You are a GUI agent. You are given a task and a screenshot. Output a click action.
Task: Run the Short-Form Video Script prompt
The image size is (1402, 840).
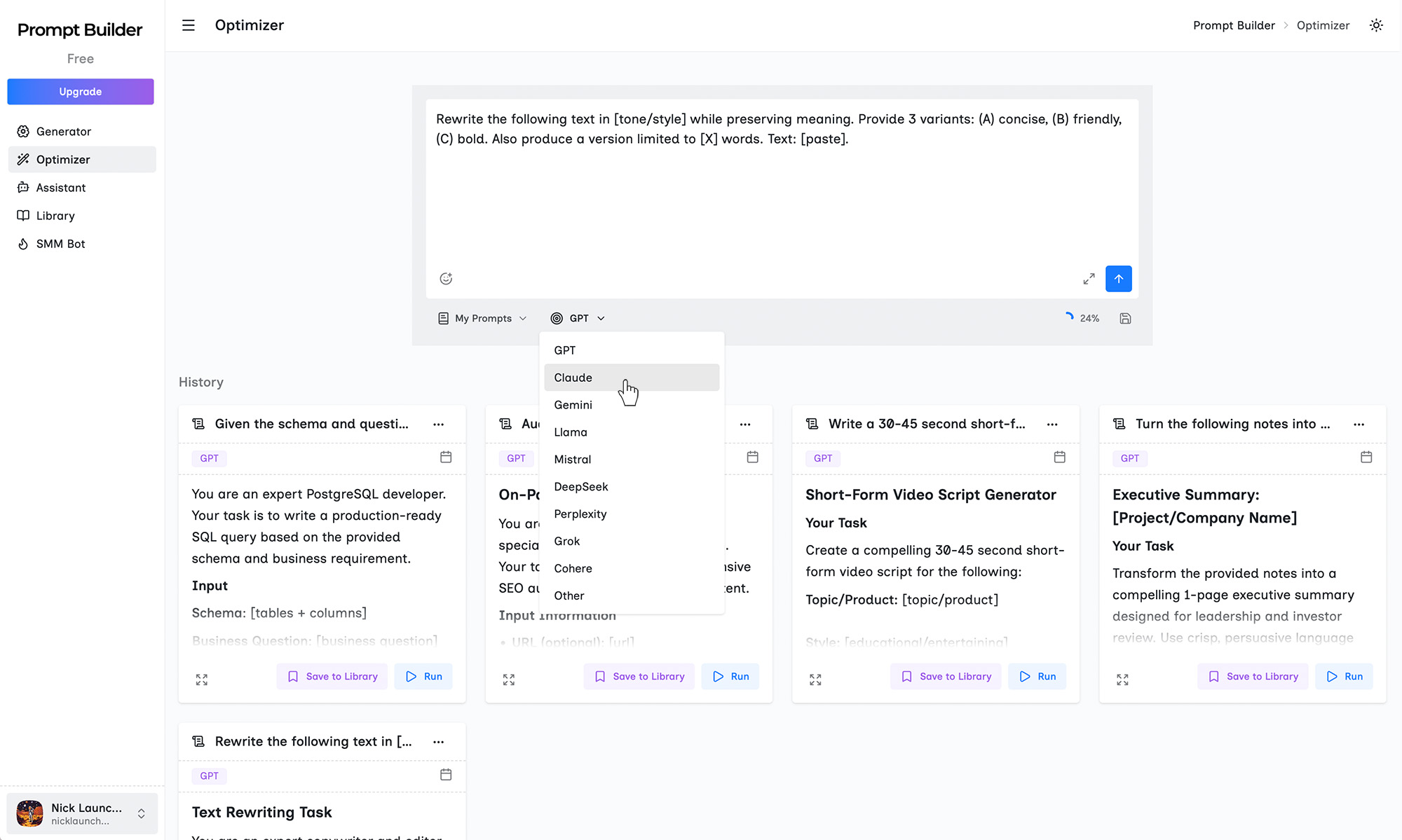(x=1037, y=676)
